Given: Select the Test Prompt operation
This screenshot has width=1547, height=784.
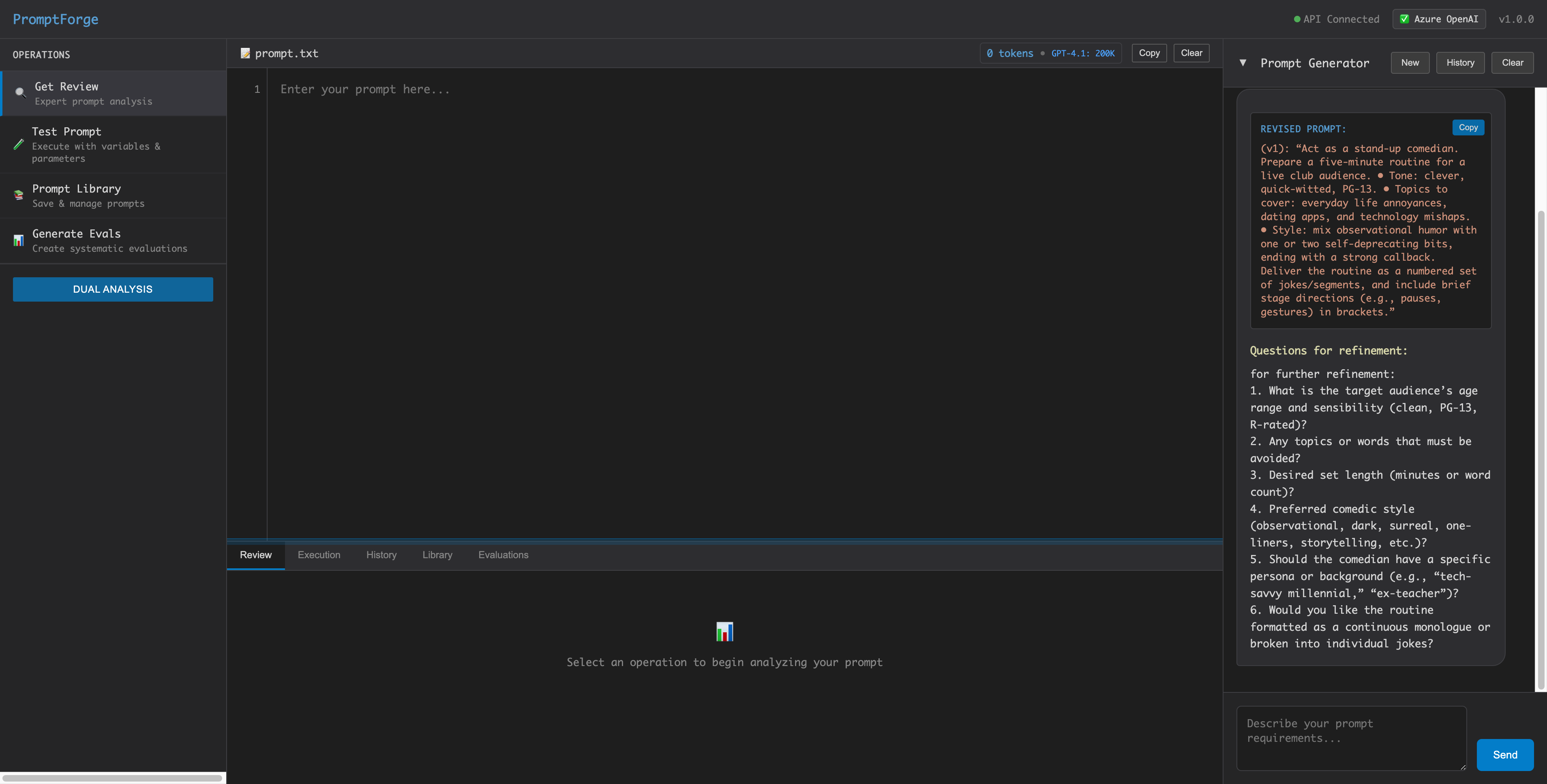Looking at the screenshot, I should coord(114,145).
